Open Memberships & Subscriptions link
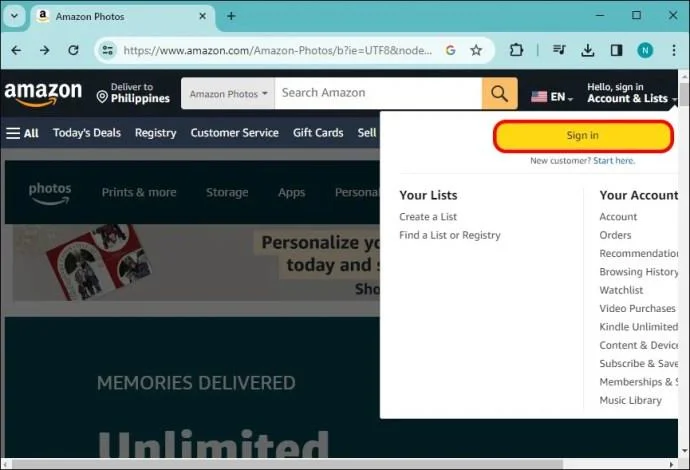The height and width of the screenshot is (470, 690). [639, 382]
